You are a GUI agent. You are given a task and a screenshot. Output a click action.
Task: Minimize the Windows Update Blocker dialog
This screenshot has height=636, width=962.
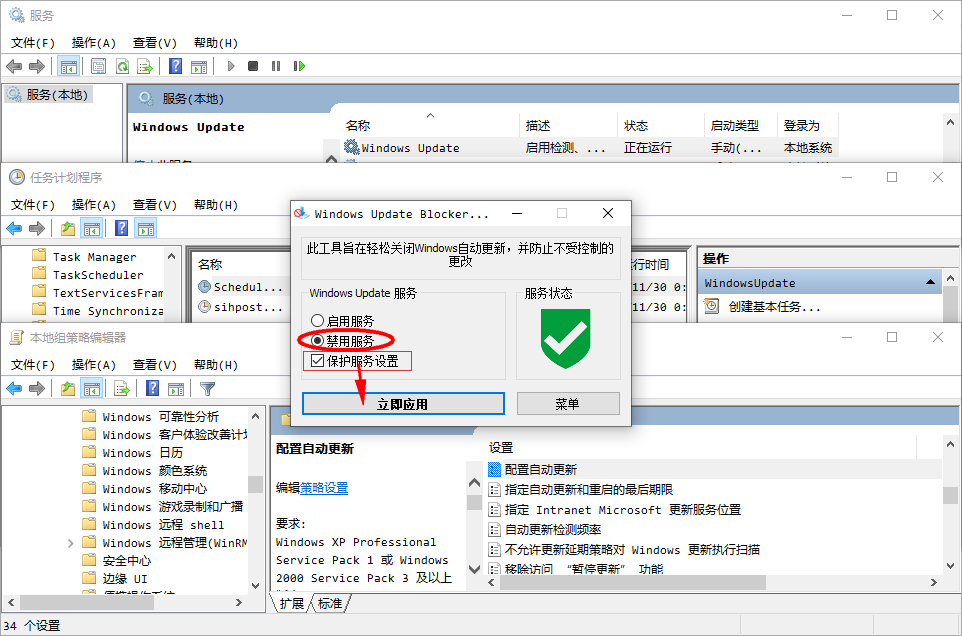(x=517, y=213)
